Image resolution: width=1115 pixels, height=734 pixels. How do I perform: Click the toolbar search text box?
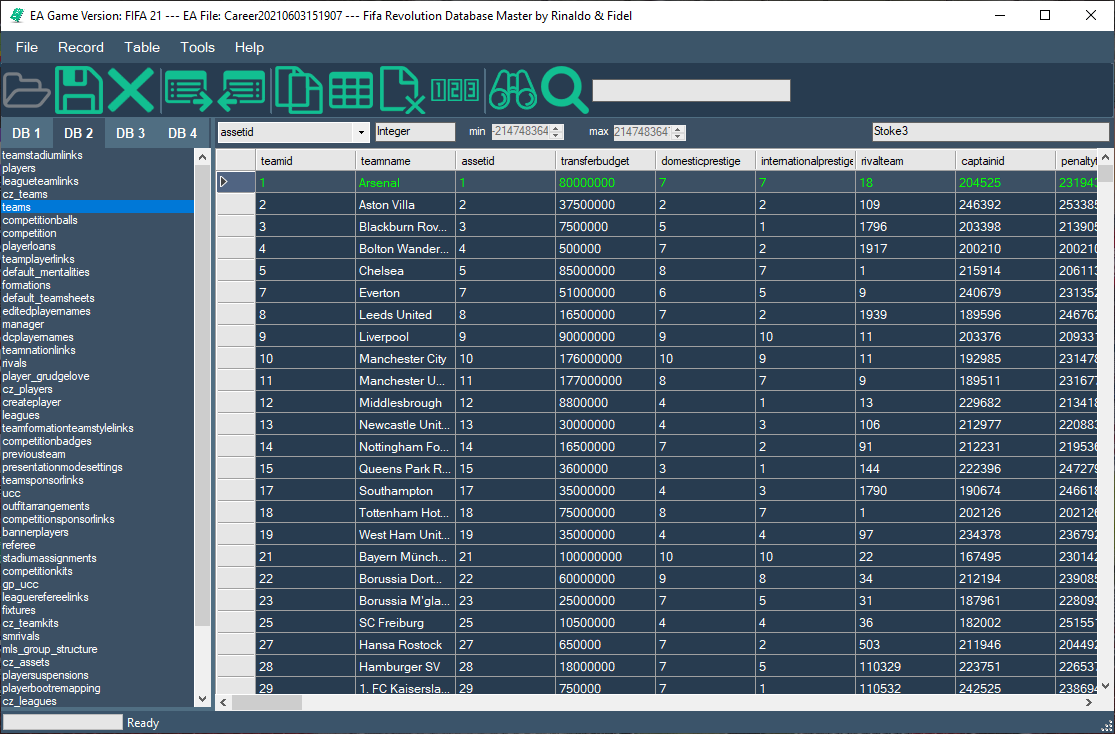pyautogui.click(x=691, y=90)
